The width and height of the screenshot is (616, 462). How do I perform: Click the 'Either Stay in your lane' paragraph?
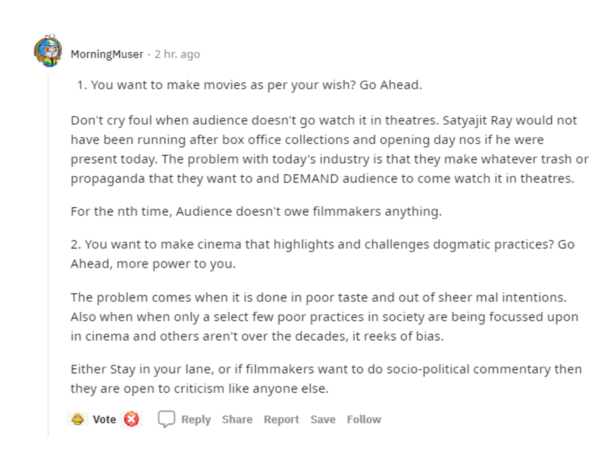pyautogui.click(x=326, y=379)
